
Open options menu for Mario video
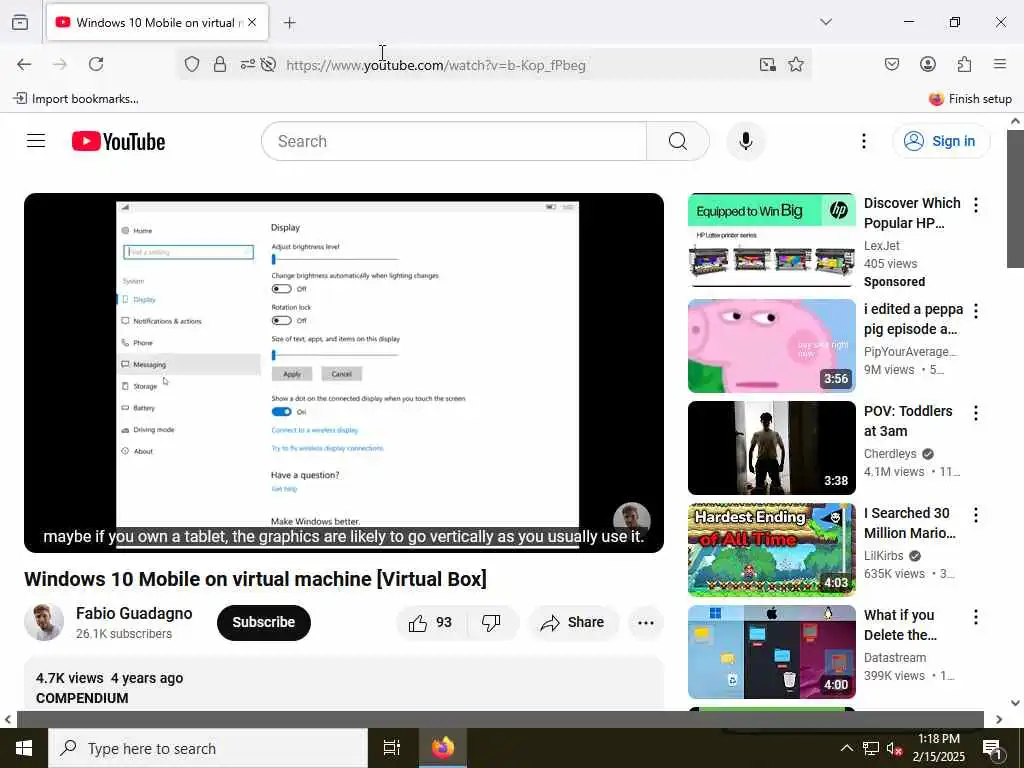(976, 515)
